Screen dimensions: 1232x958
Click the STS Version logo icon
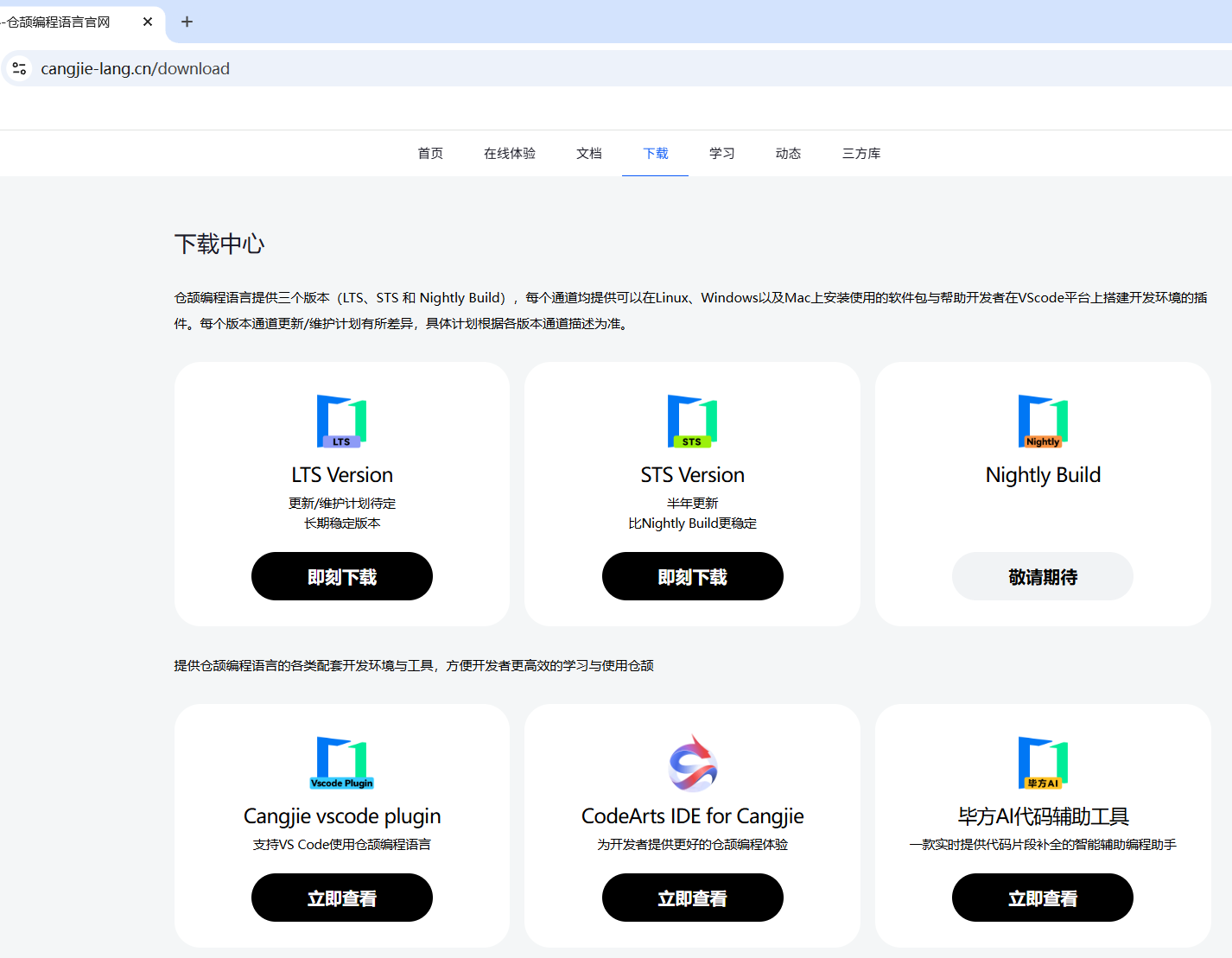tap(692, 422)
